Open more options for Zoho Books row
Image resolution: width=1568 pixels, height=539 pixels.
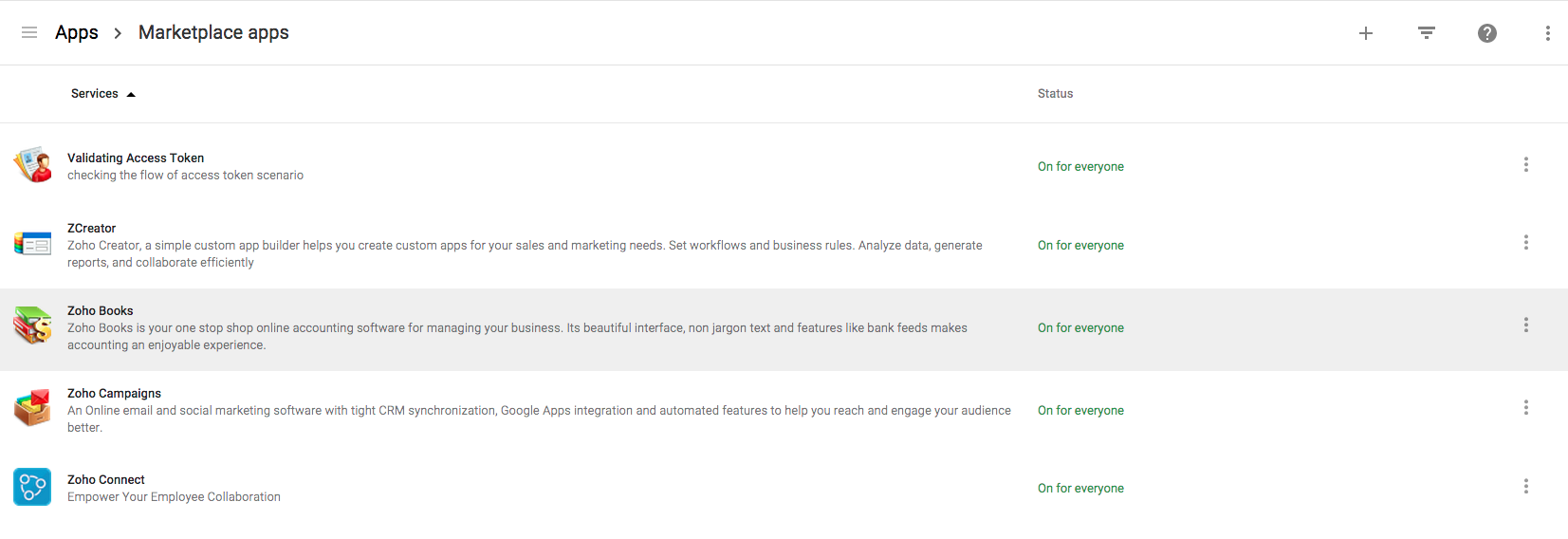(x=1526, y=325)
